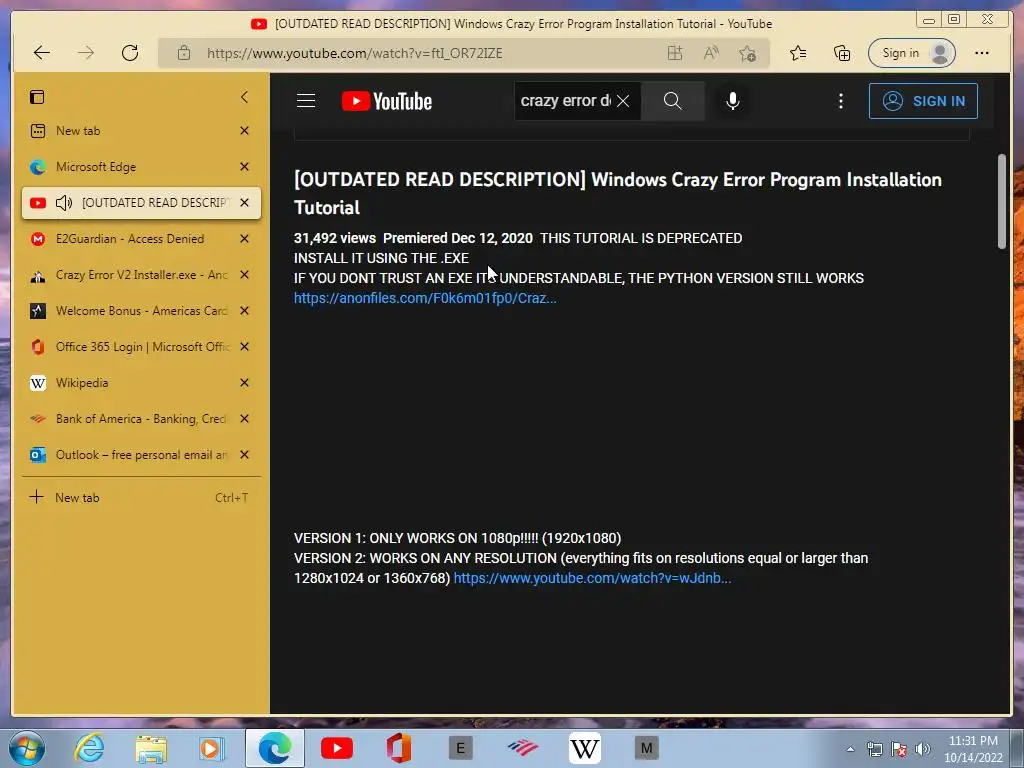This screenshot has height=768, width=1024.
Task: Open YouTube settings three-dot menu
Action: coord(840,101)
